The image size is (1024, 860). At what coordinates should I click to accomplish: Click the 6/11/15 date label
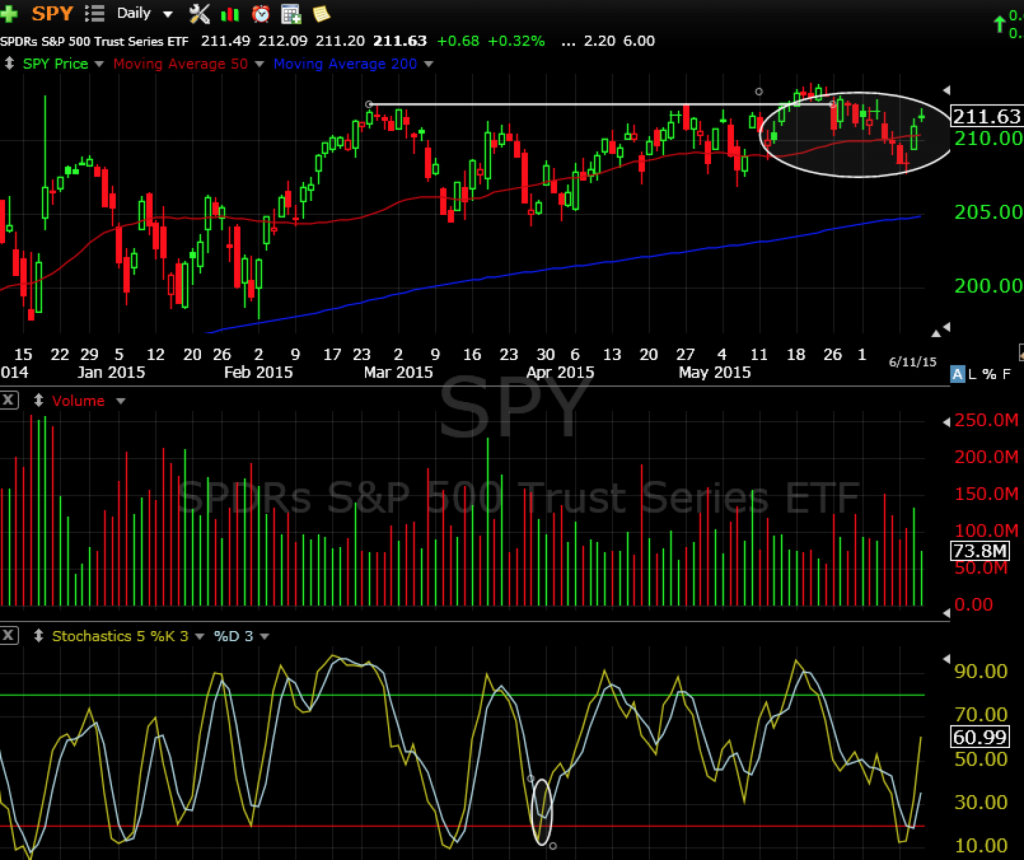pyautogui.click(x=913, y=362)
